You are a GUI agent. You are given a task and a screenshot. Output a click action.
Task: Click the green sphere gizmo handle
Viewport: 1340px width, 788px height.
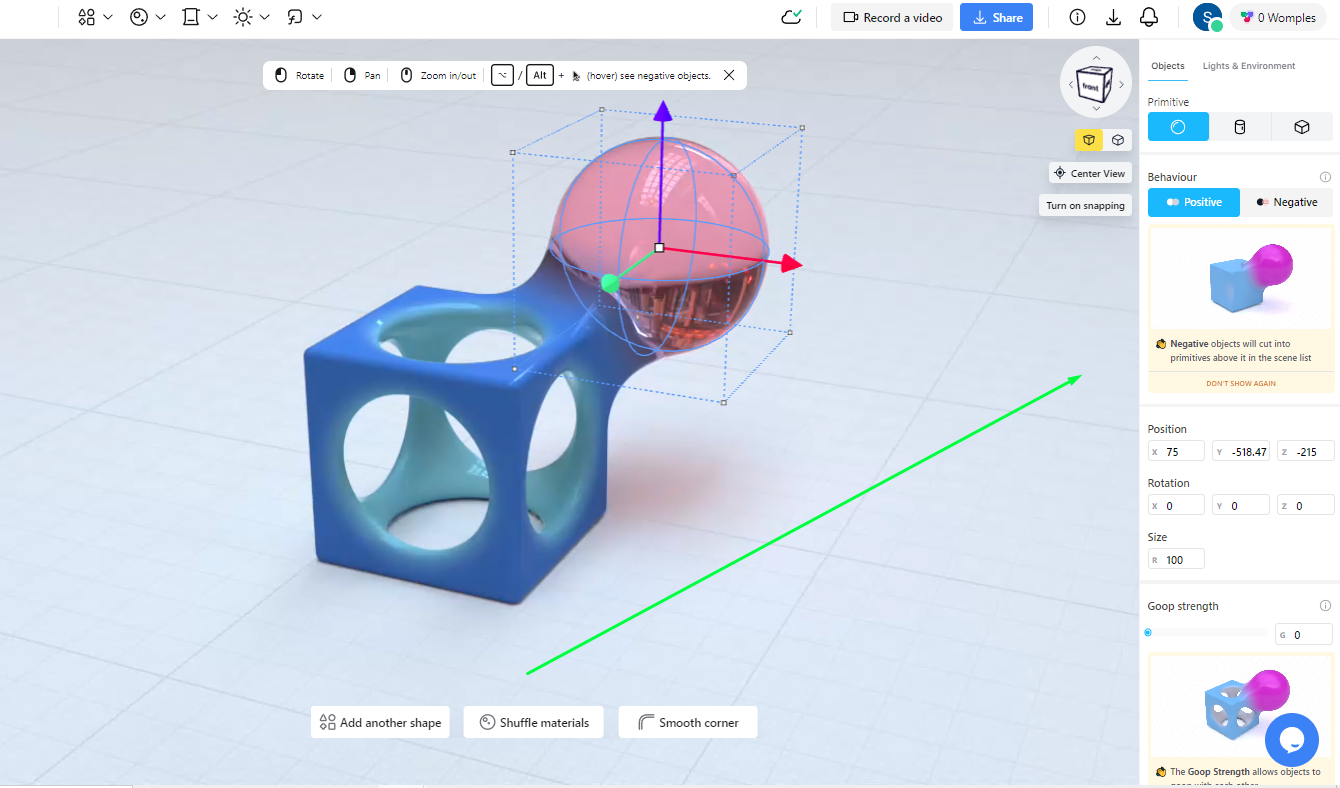[x=610, y=284]
